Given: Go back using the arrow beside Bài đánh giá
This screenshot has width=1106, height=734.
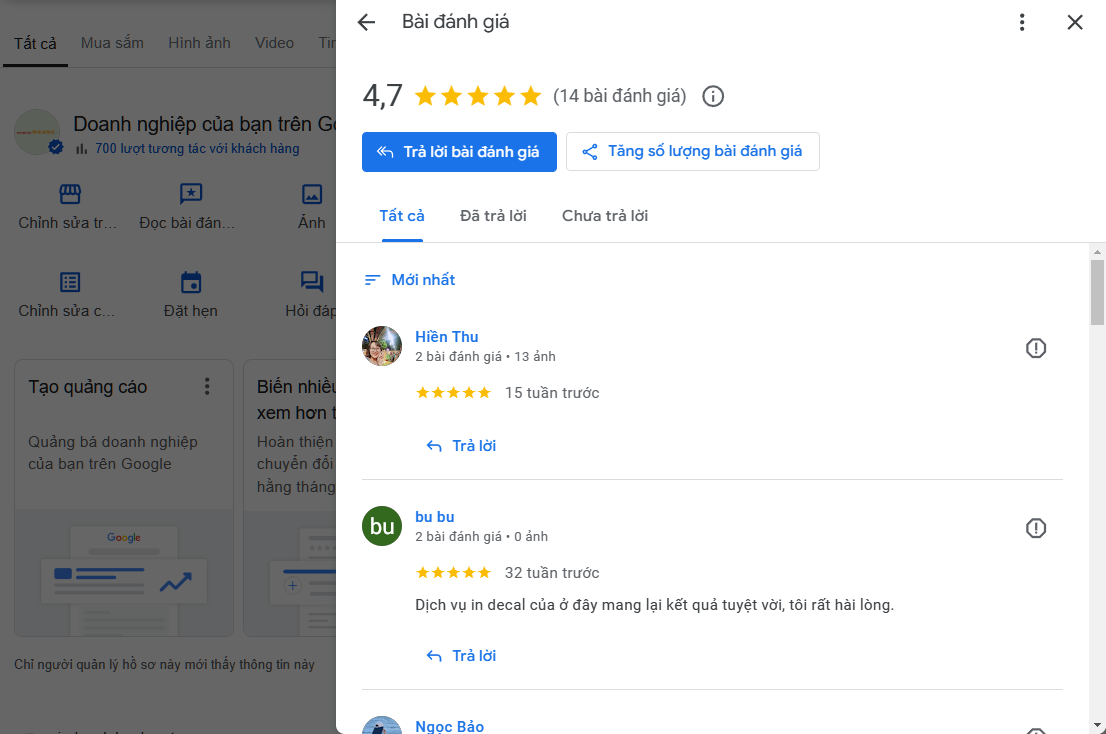Looking at the screenshot, I should 366,23.
